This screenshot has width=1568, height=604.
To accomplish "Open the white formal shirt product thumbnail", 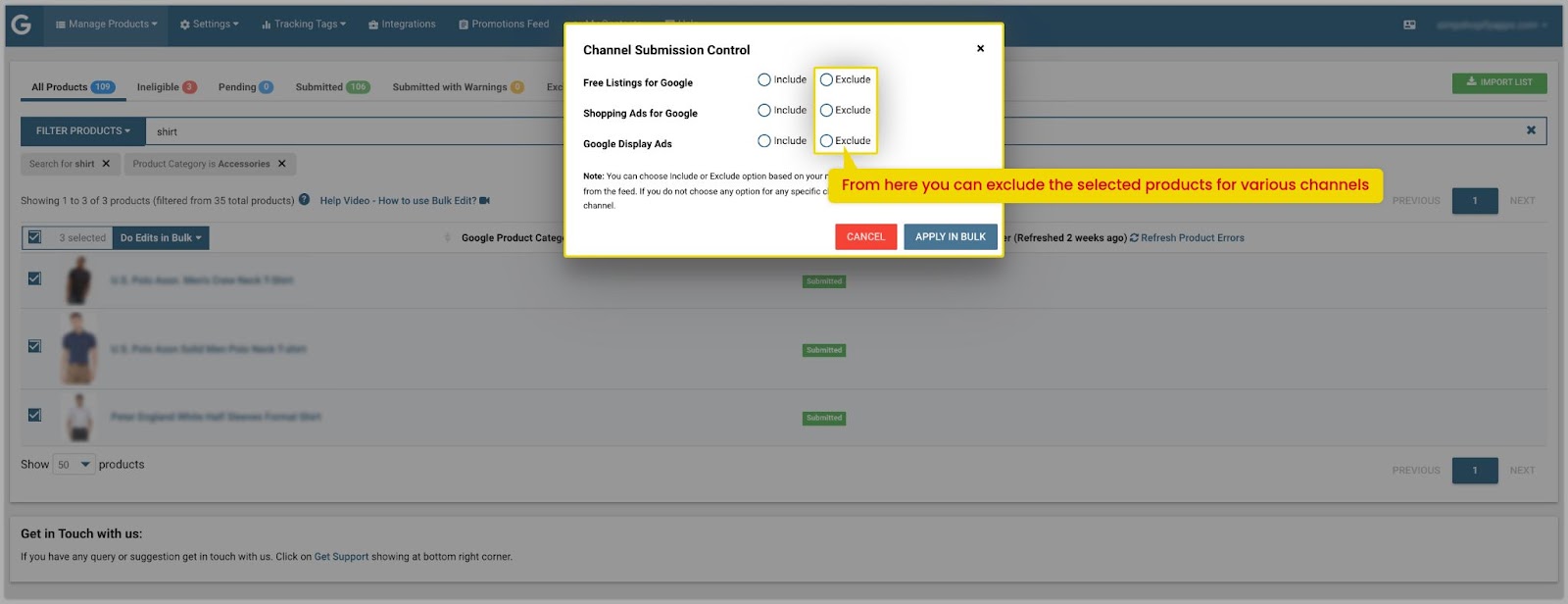I will pos(79,417).
